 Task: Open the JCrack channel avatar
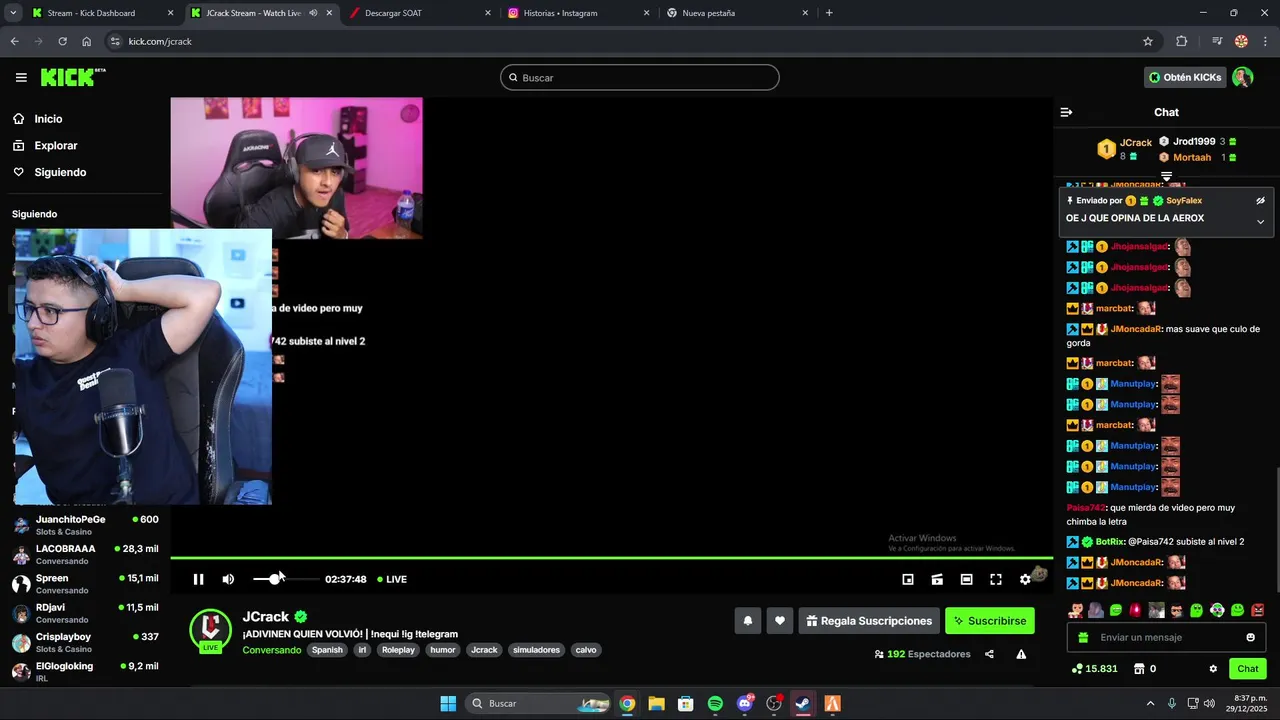point(211,629)
